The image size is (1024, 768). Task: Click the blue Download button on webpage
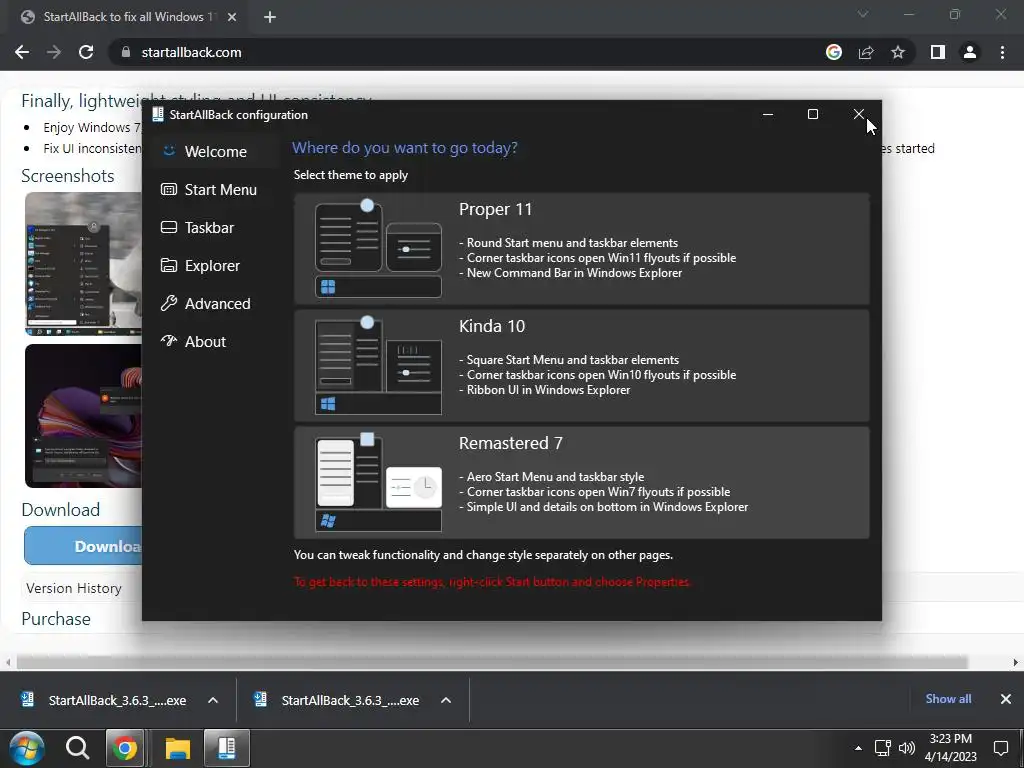[83, 546]
